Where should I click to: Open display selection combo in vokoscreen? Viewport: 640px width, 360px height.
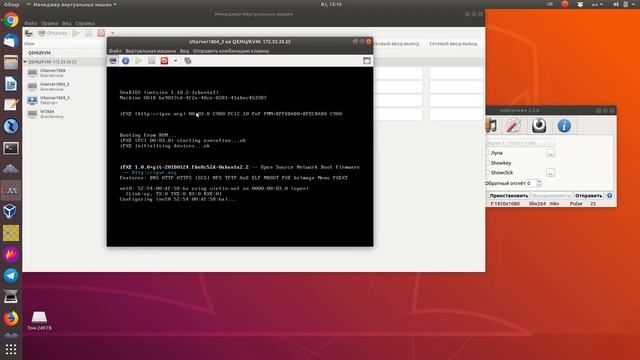point(520,143)
